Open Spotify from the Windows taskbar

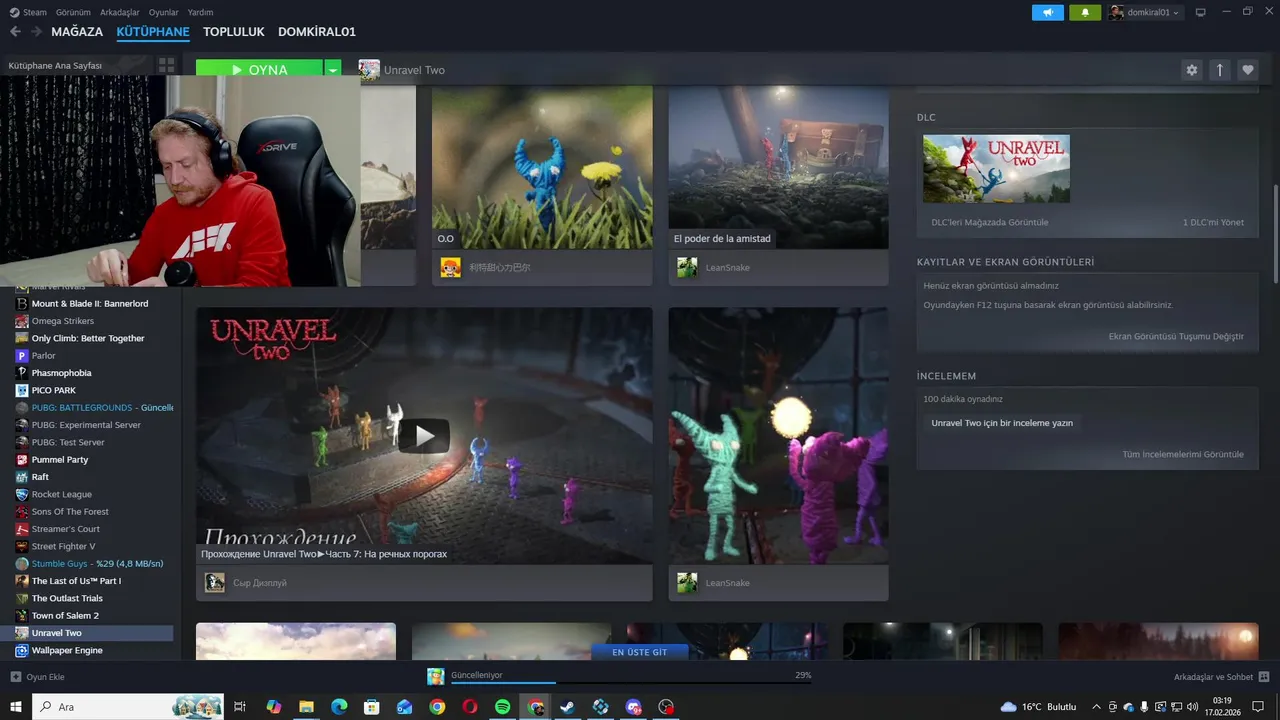pyautogui.click(x=503, y=707)
